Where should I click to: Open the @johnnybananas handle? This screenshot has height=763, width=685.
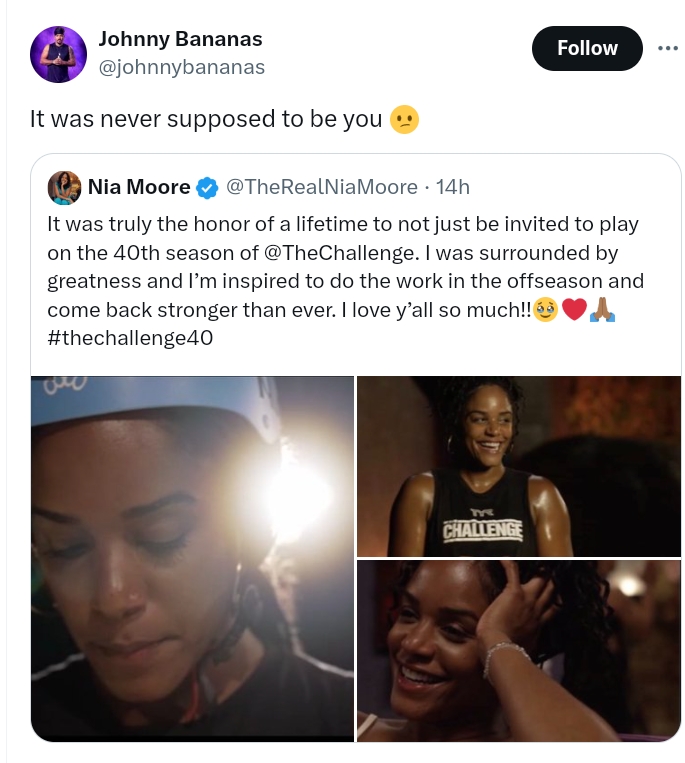182,67
